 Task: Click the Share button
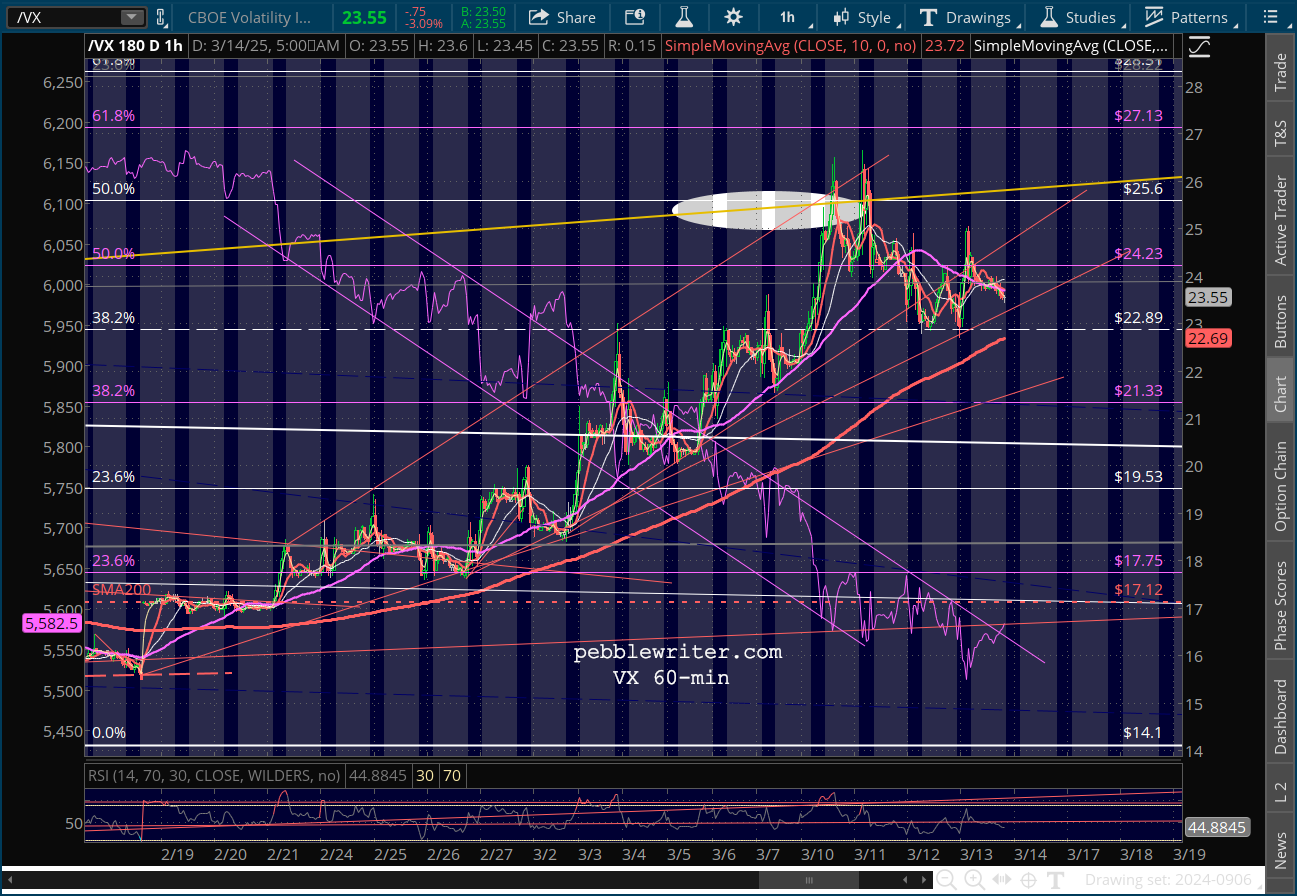click(562, 17)
